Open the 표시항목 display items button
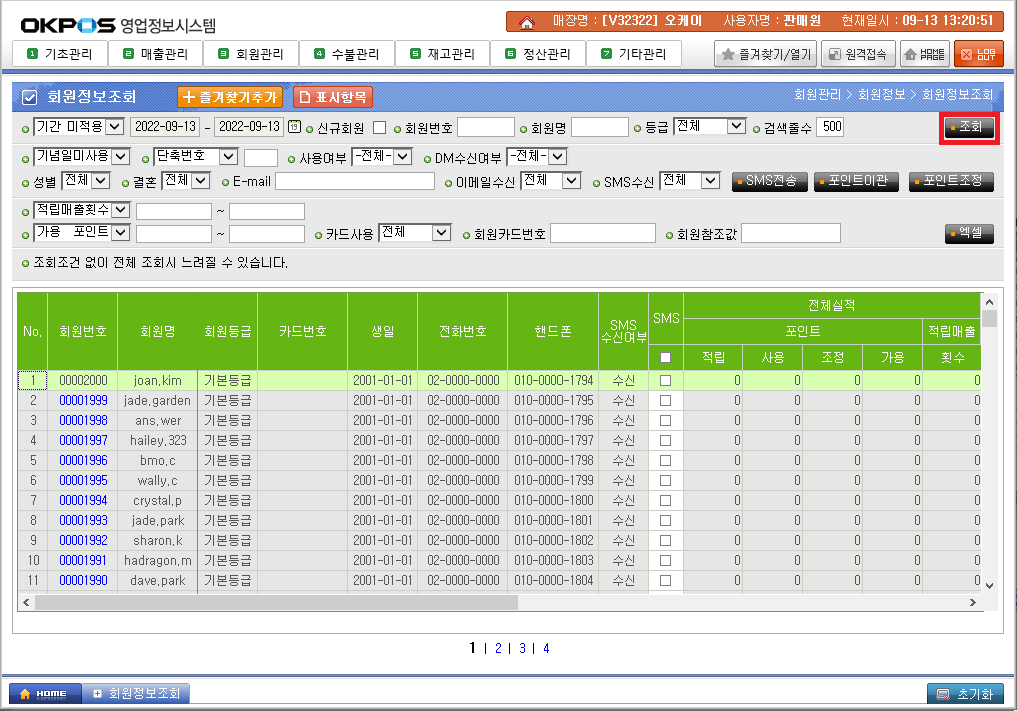The width and height of the screenshot is (1017, 711). (x=333, y=97)
